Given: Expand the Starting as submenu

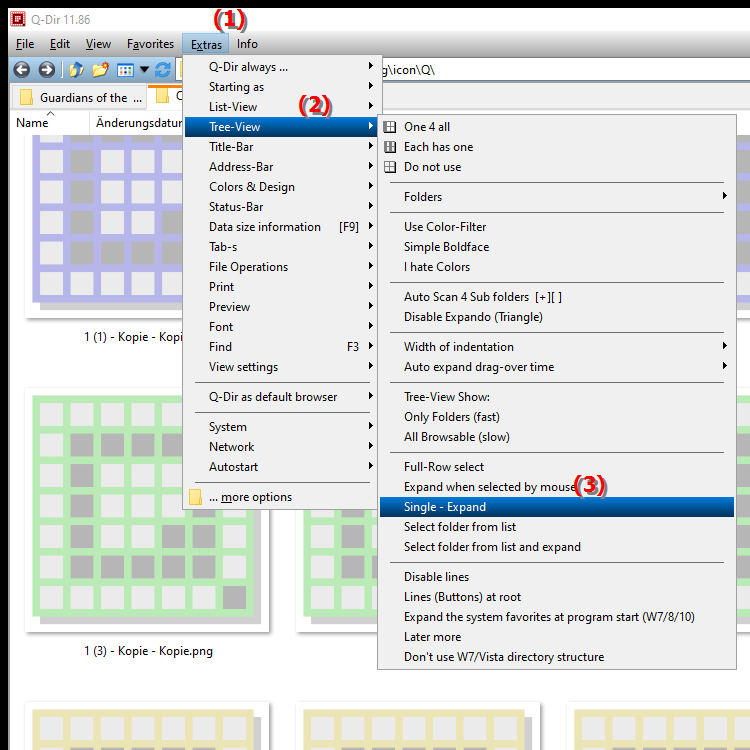Looking at the screenshot, I should [281, 87].
